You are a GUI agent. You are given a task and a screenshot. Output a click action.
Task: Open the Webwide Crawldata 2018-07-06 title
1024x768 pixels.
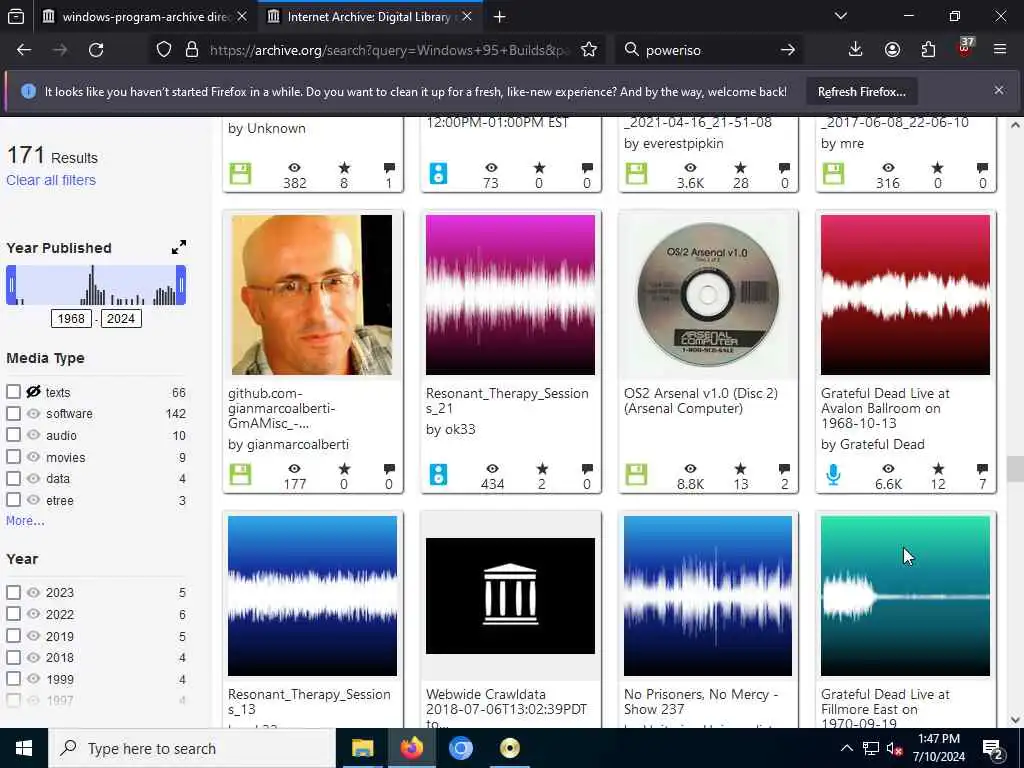point(506,710)
